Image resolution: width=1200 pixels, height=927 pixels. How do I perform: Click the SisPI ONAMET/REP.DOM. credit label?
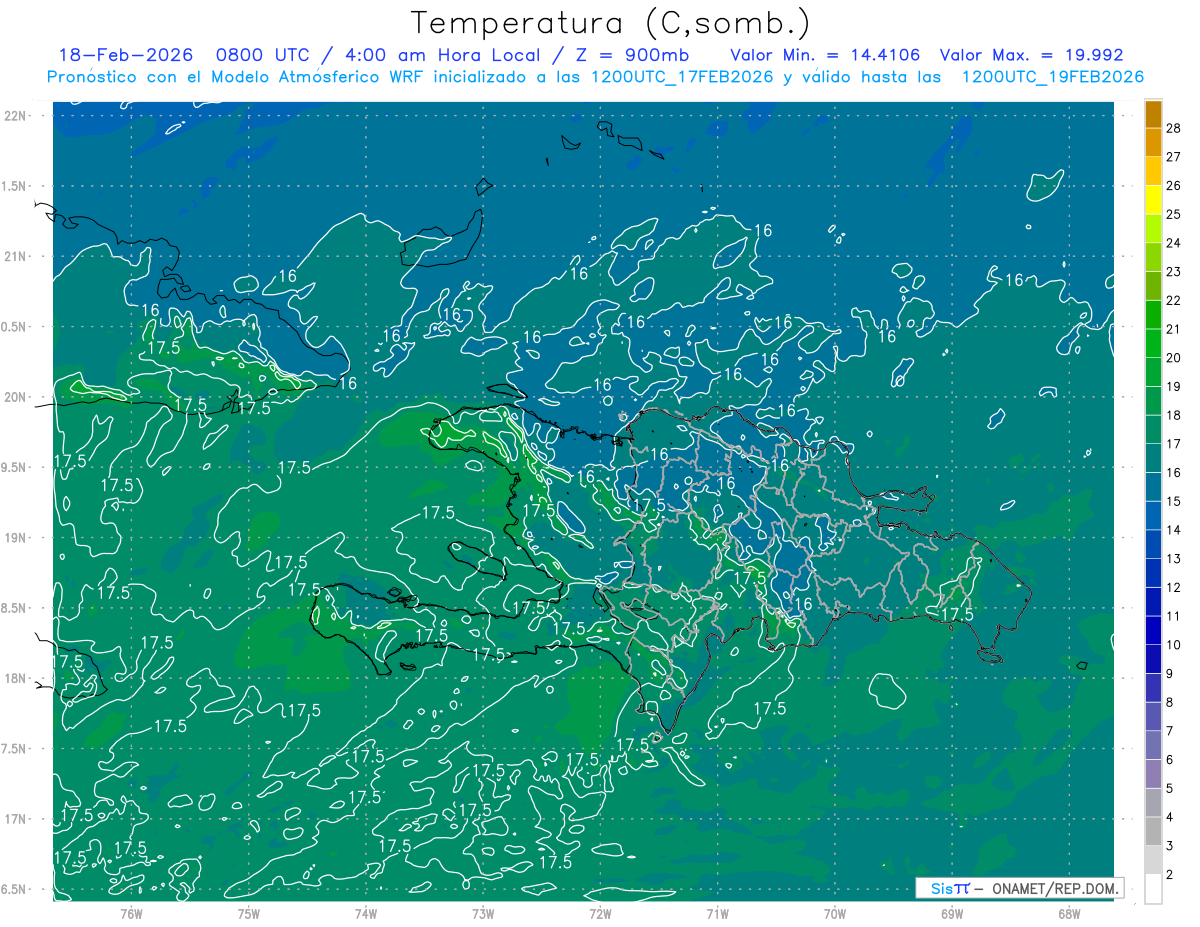pos(1019,888)
